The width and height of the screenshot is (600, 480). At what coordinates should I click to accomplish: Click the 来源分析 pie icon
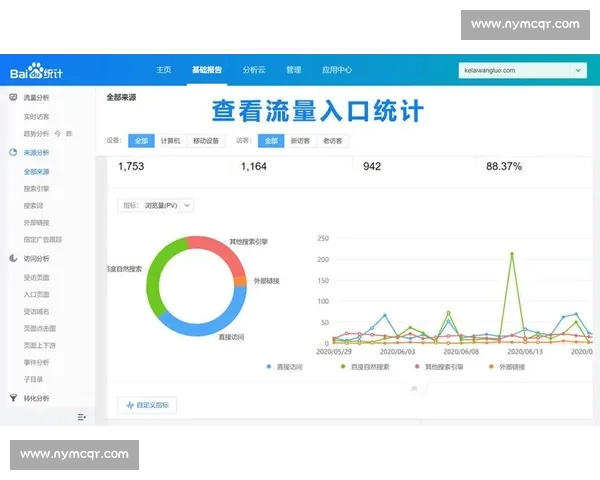(x=13, y=152)
